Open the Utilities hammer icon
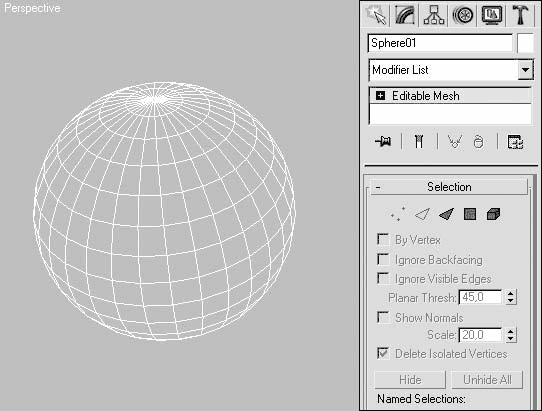The width and height of the screenshot is (542, 411). 521,15
